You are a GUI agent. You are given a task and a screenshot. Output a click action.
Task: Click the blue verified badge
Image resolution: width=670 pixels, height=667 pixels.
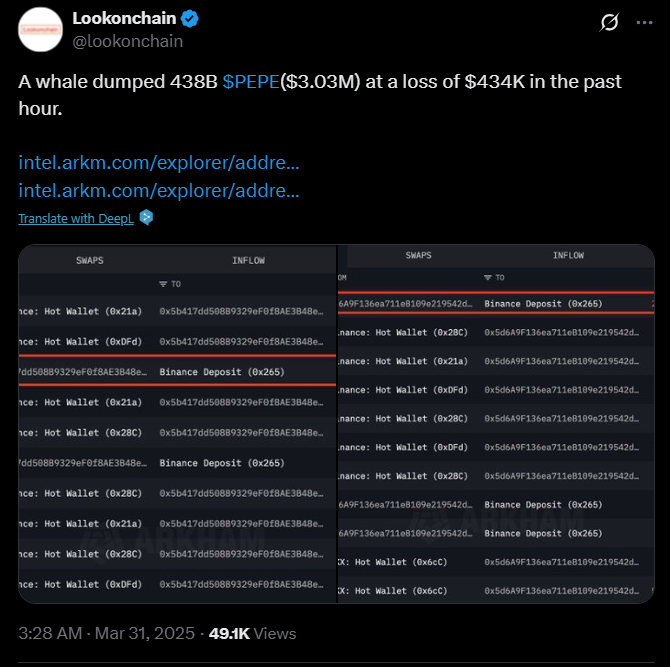pyautogui.click(x=189, y=19)
